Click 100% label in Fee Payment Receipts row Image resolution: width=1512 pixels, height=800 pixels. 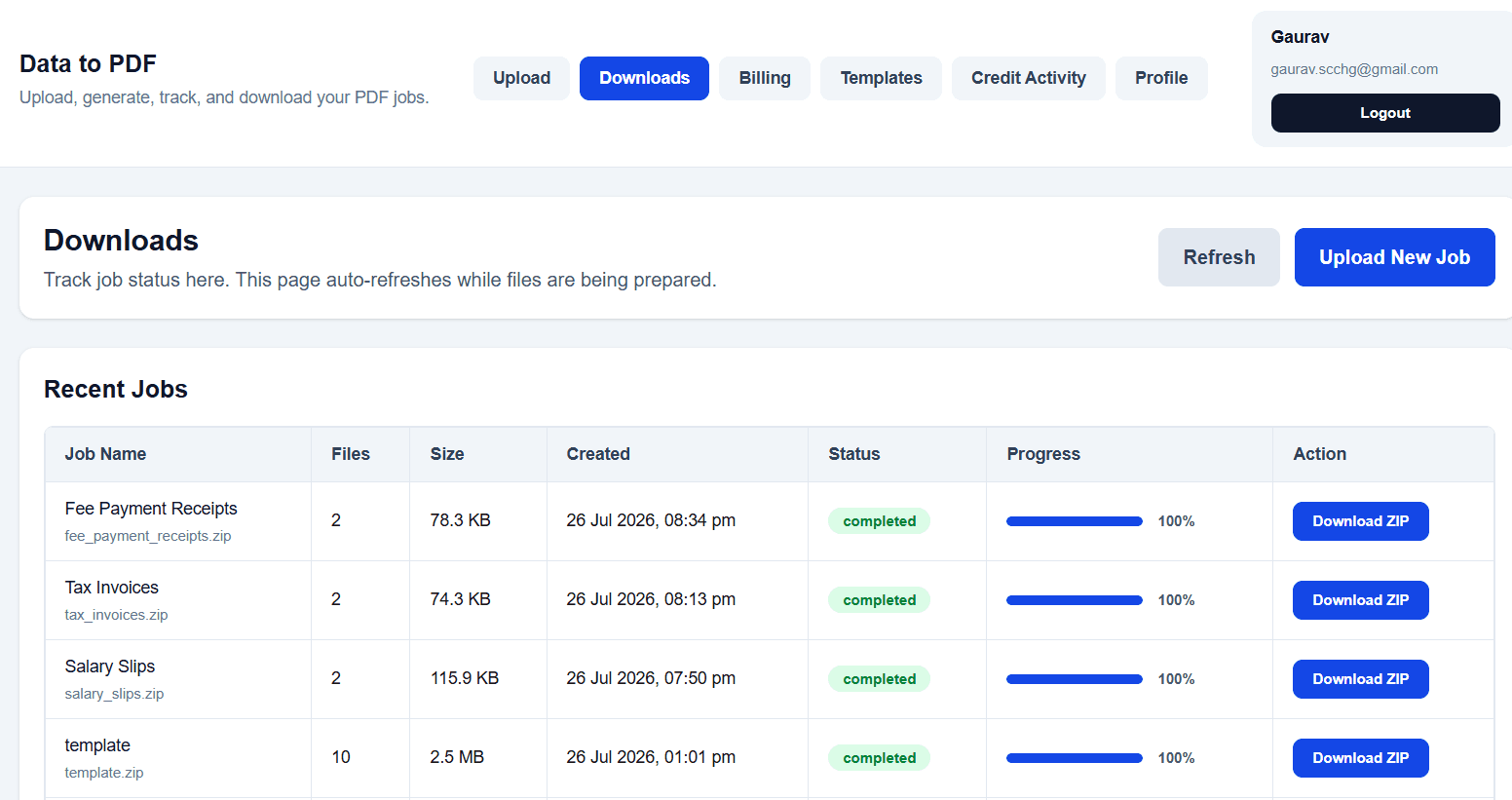click(x=1176, y=521)
